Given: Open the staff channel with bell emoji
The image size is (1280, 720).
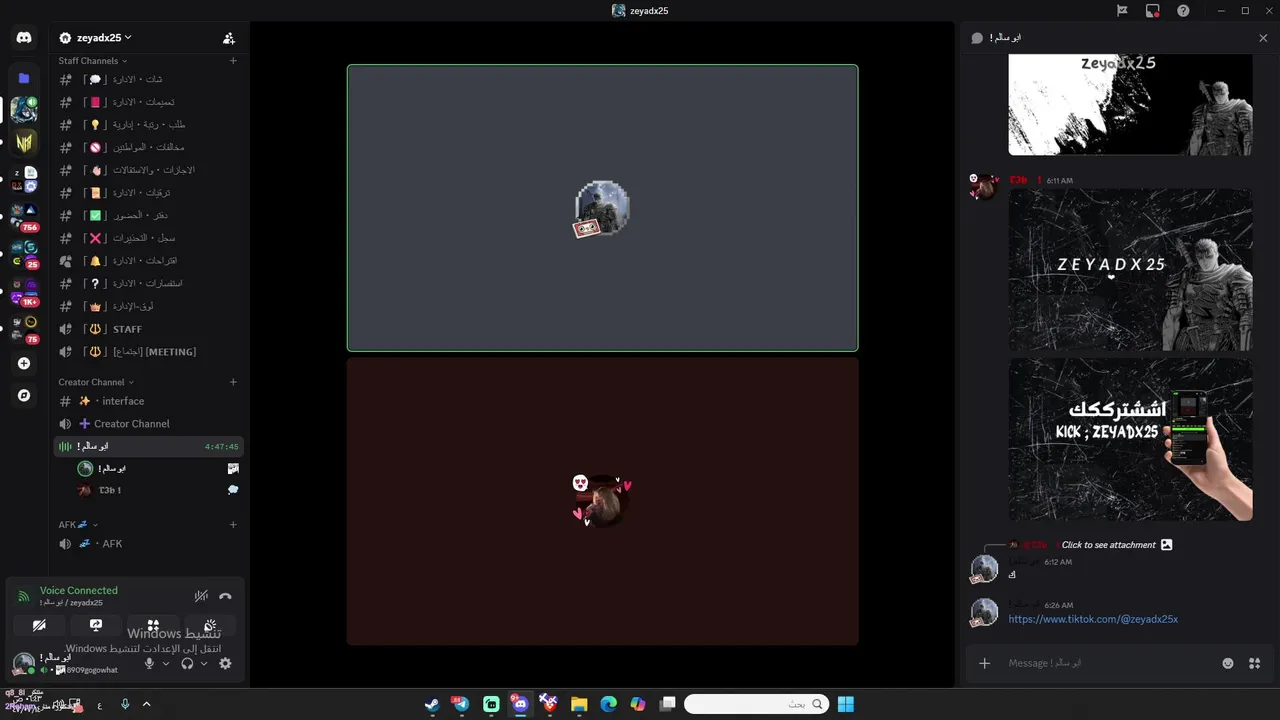Looking at the screenshot, I should coord(148,261).
